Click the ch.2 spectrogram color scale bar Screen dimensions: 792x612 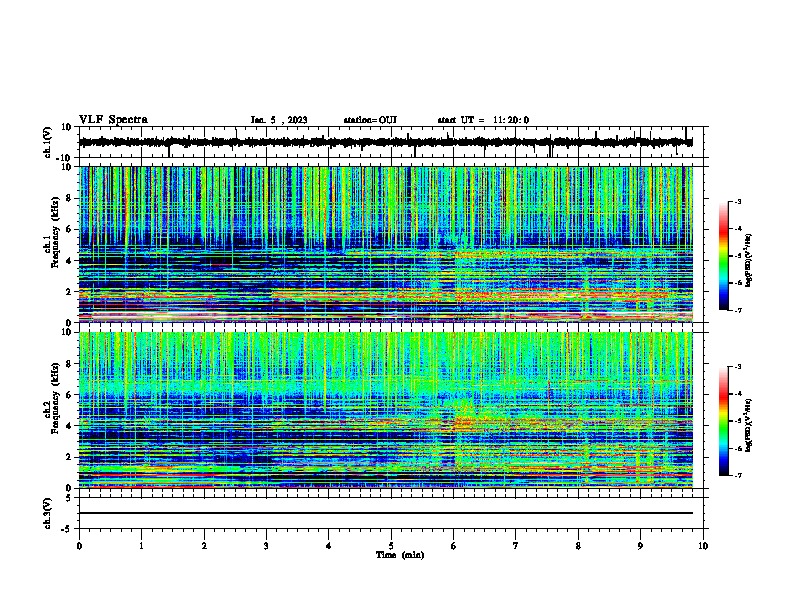click(x=724, y=421)
